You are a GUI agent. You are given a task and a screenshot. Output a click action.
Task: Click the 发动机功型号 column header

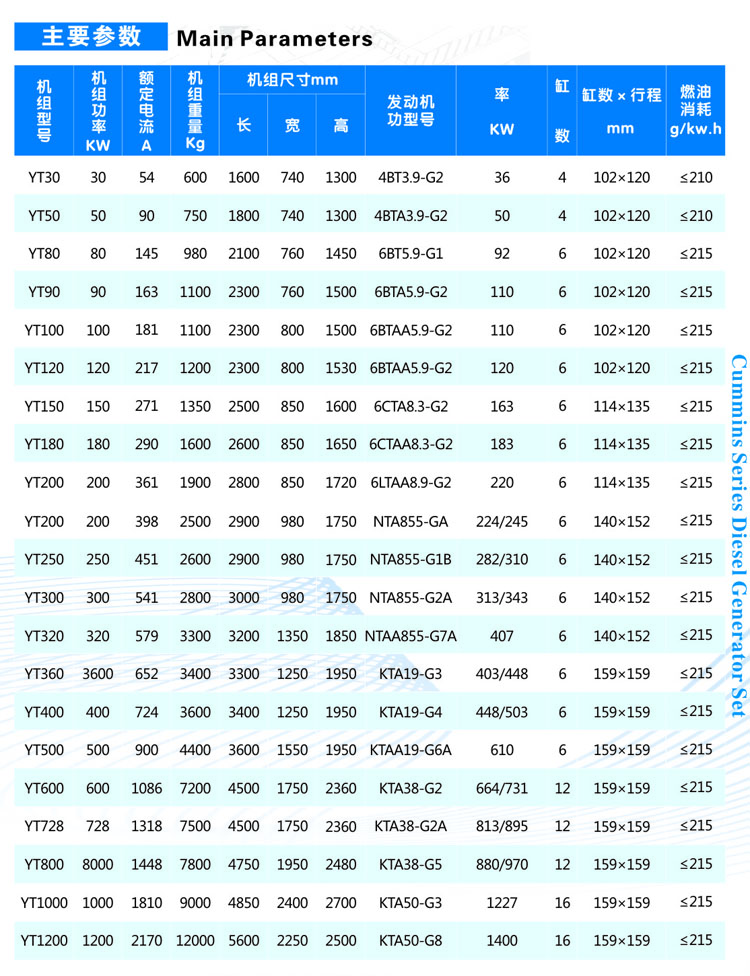coord(411,111)
